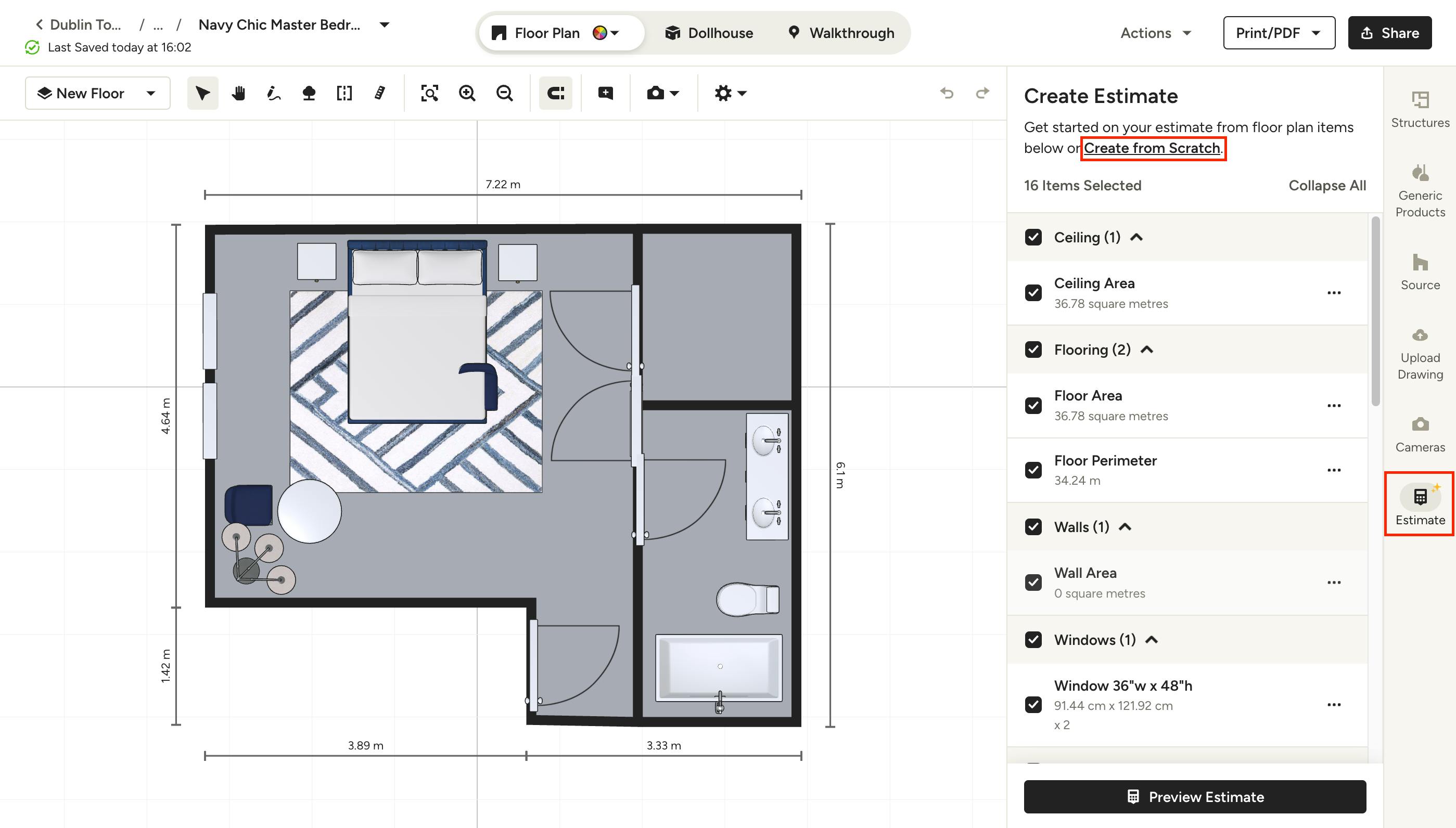Click the Preview Estimate button
This screenshot has height=828, width=1456.
(x=1195, y=797)
